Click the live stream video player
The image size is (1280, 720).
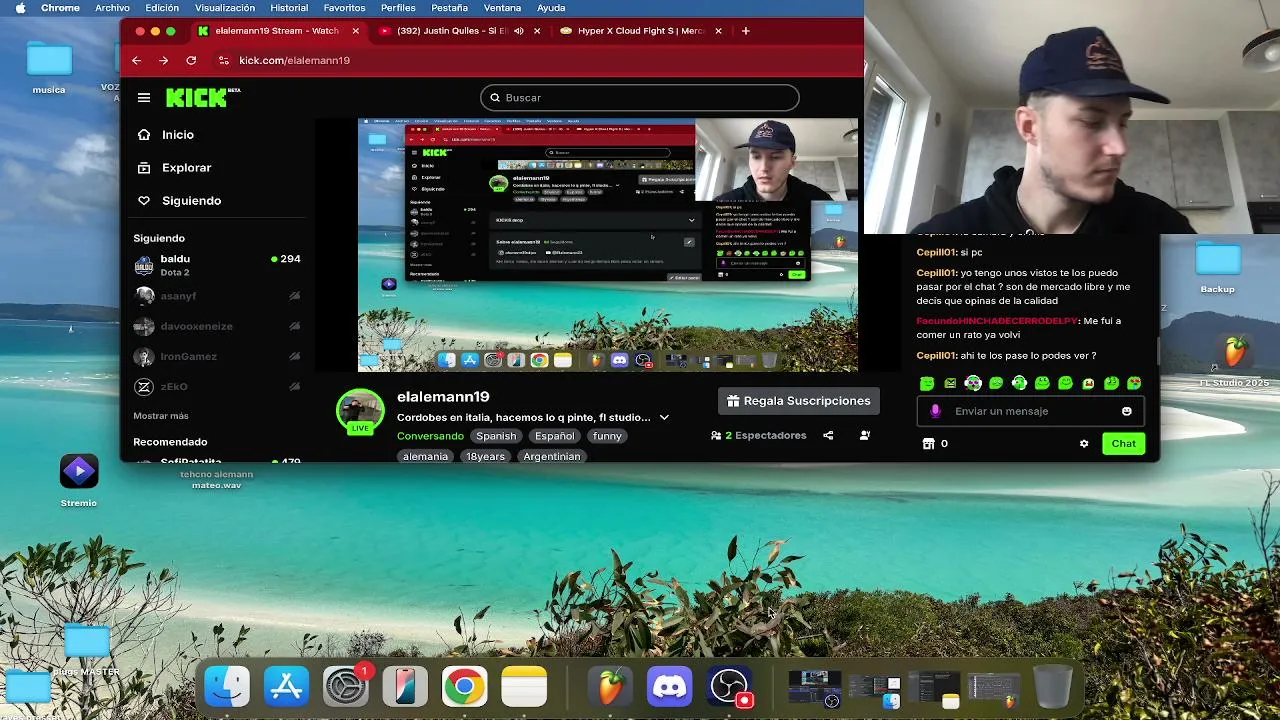click(x=608, y=245)
